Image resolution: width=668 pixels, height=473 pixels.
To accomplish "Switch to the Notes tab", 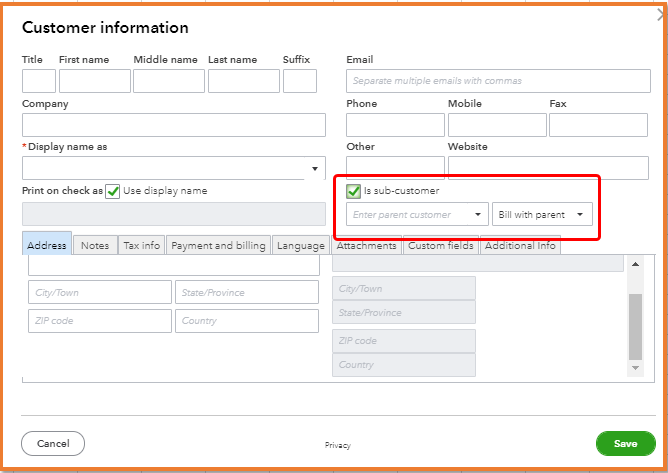I will (x=95, y=246).
